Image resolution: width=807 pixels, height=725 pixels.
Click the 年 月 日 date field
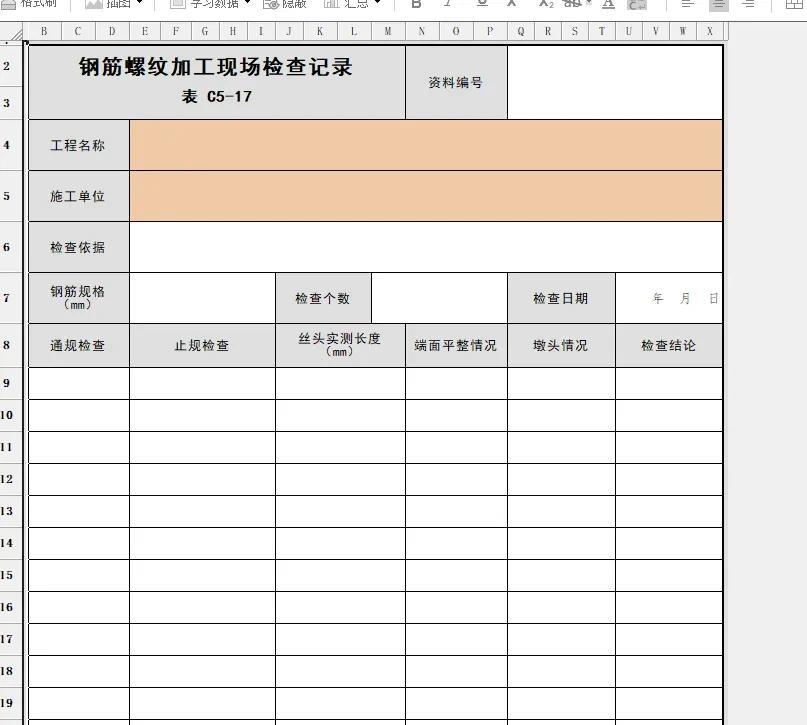pyautogui.click(x=669, y=298)
